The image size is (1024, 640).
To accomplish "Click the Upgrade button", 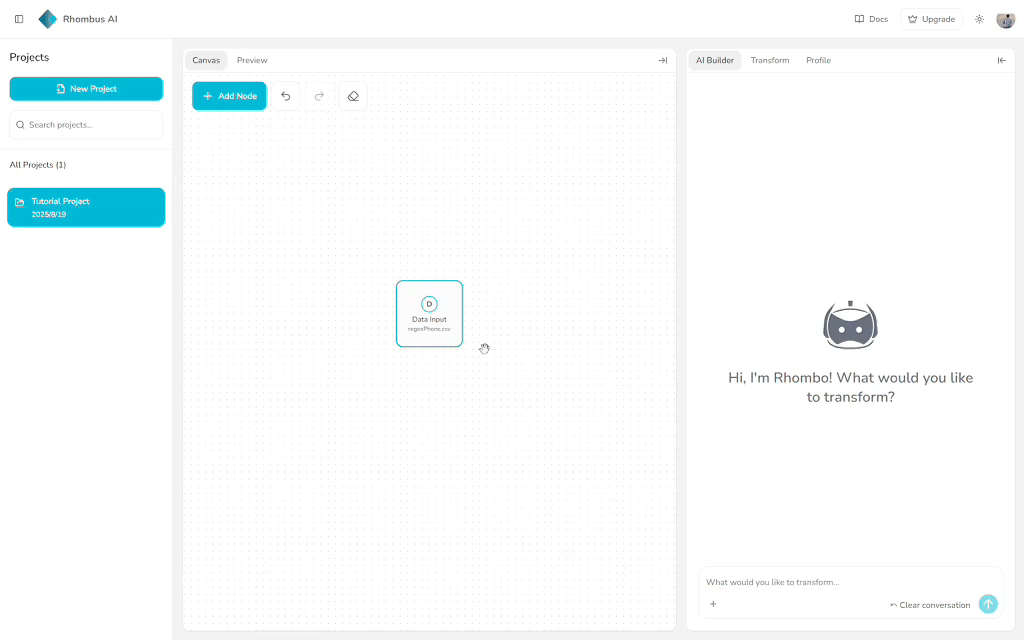I will pyautogui.click(x=931, y=19).
